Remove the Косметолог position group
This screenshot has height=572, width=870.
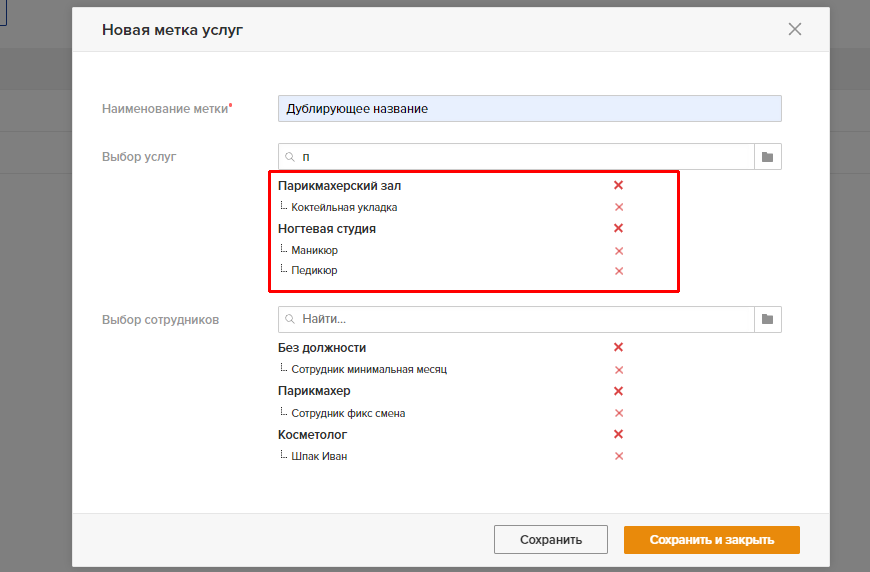click(618, 434)
